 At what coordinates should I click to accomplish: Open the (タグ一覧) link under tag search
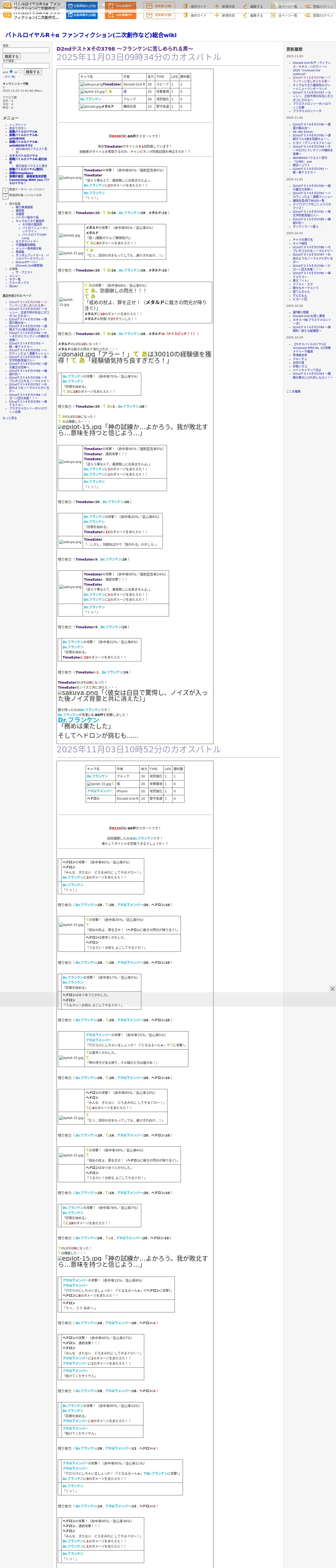(10, 77)
